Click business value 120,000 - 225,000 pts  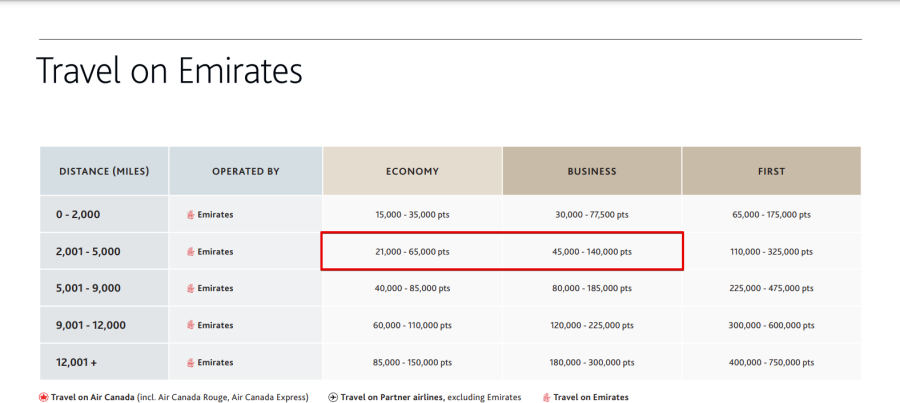(592, 325)
